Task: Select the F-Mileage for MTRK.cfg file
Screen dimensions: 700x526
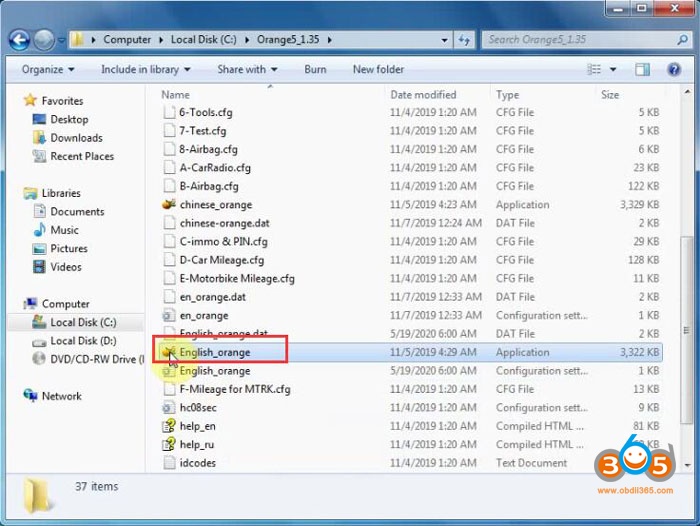Action: click(235, 389)
